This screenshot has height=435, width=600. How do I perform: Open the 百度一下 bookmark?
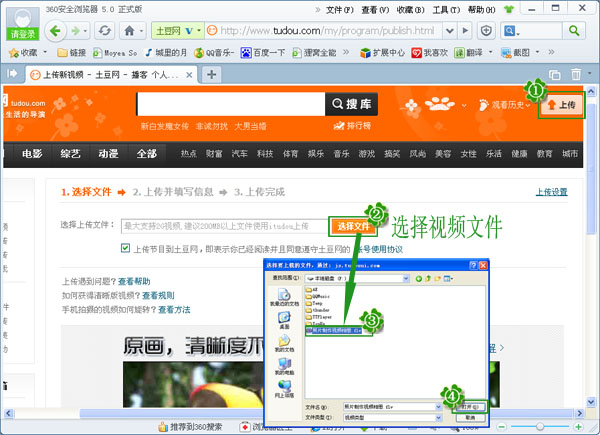pyautogui.click(x=263, y=52)
